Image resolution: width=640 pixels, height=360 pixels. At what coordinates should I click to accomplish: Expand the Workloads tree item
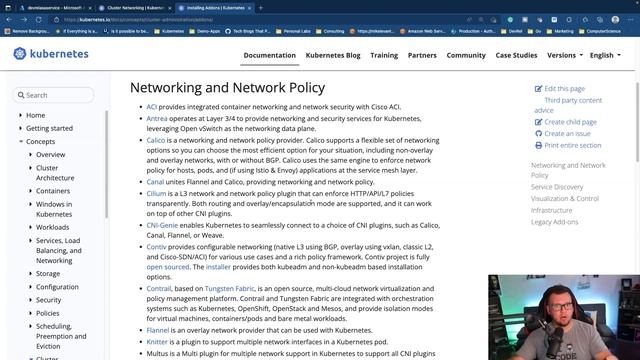coord(30,227)
